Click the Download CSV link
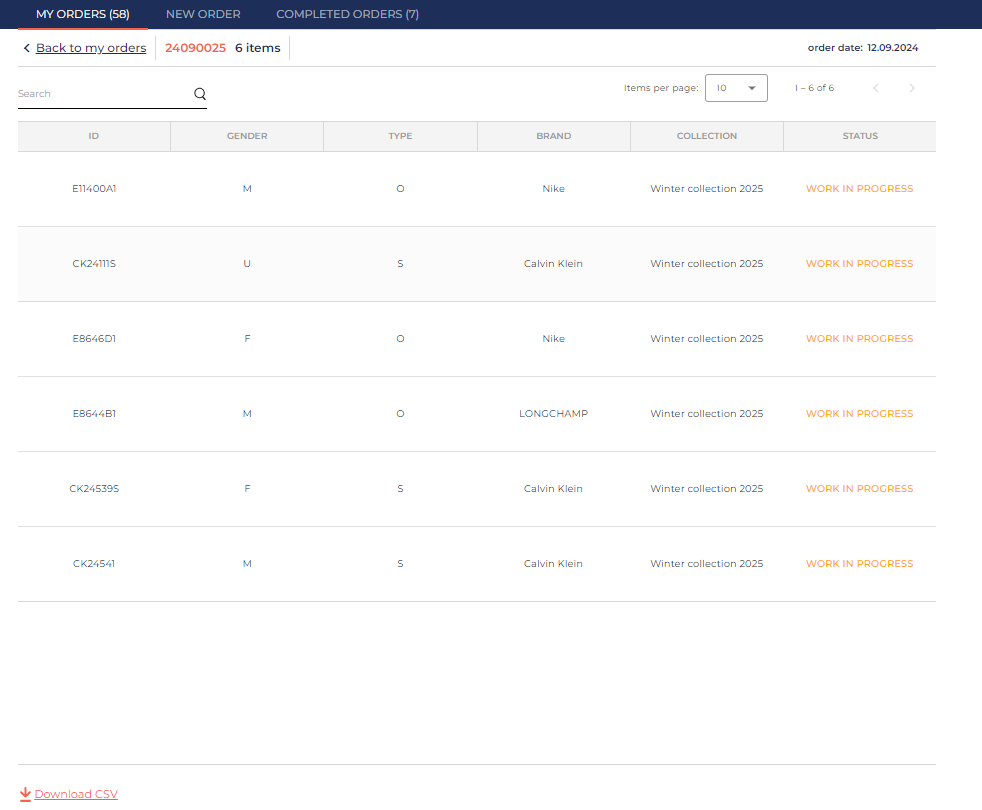The image size is (982, 810). (76, 794)
